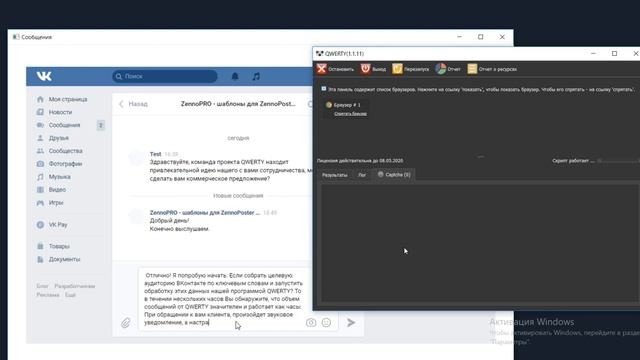
Task: Expand the Ещё footer menu
Action: click(70, 295)
